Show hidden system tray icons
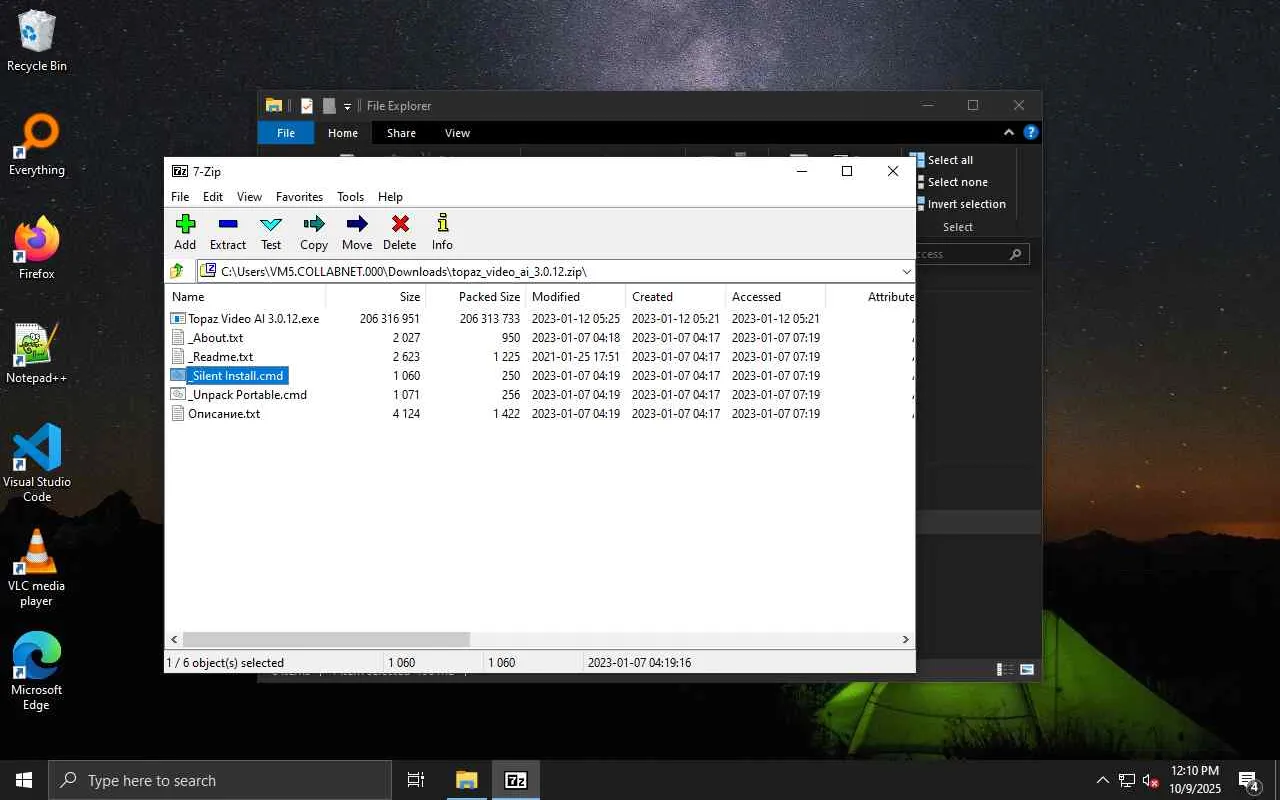 coord(1103,780)
